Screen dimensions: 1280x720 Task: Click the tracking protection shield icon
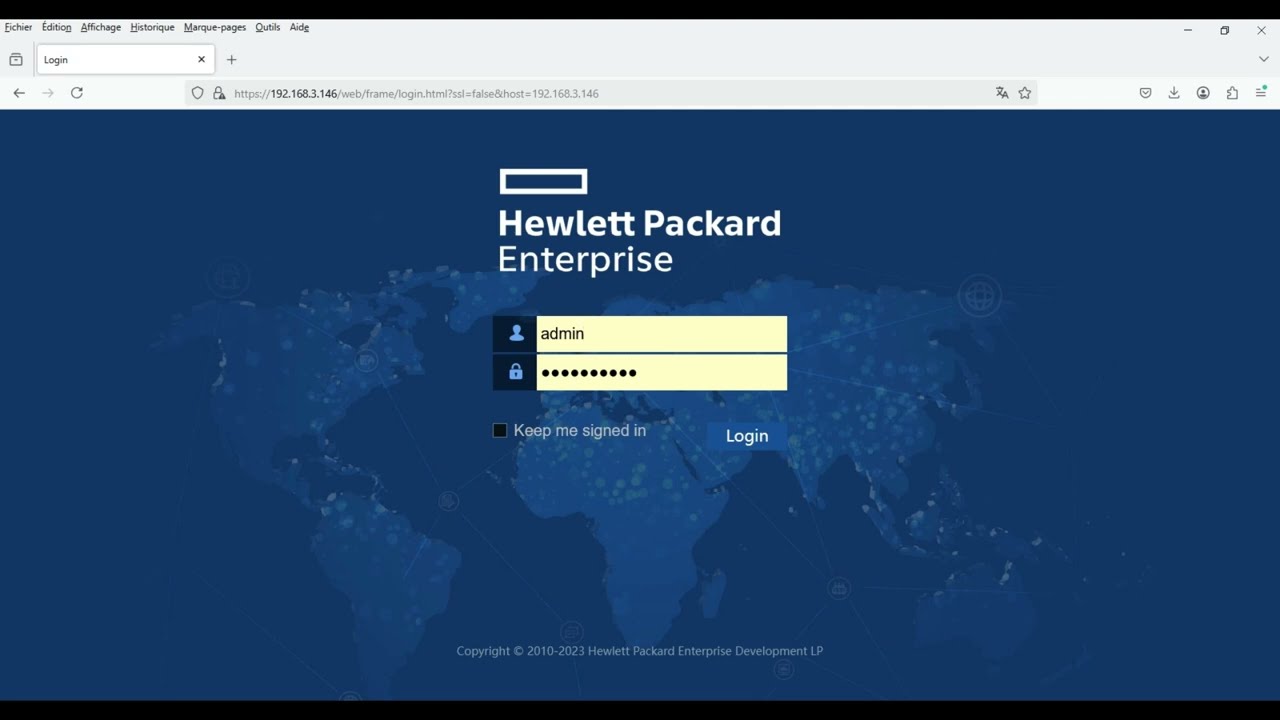(197, 93)
